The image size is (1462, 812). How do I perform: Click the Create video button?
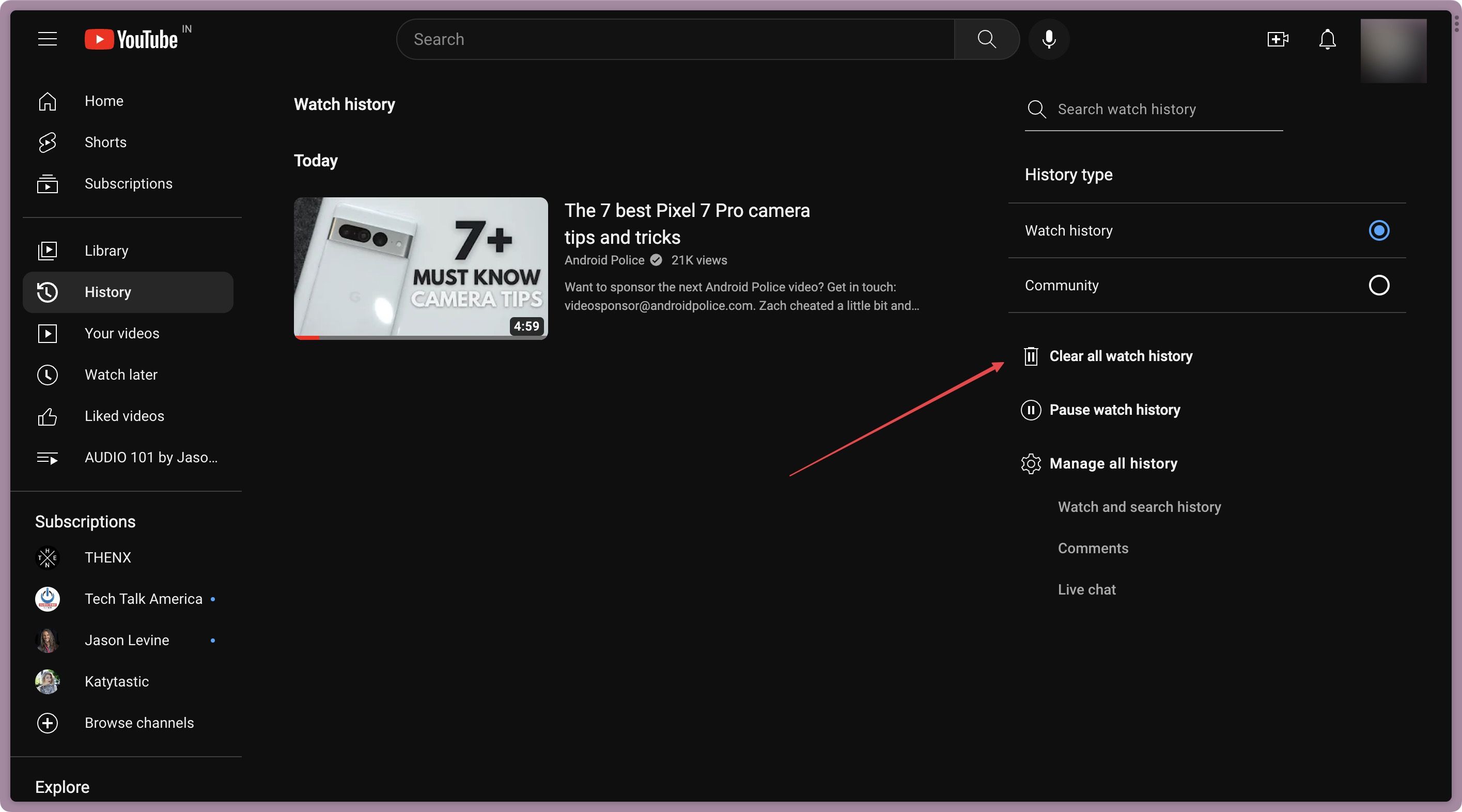(1277, 38)
